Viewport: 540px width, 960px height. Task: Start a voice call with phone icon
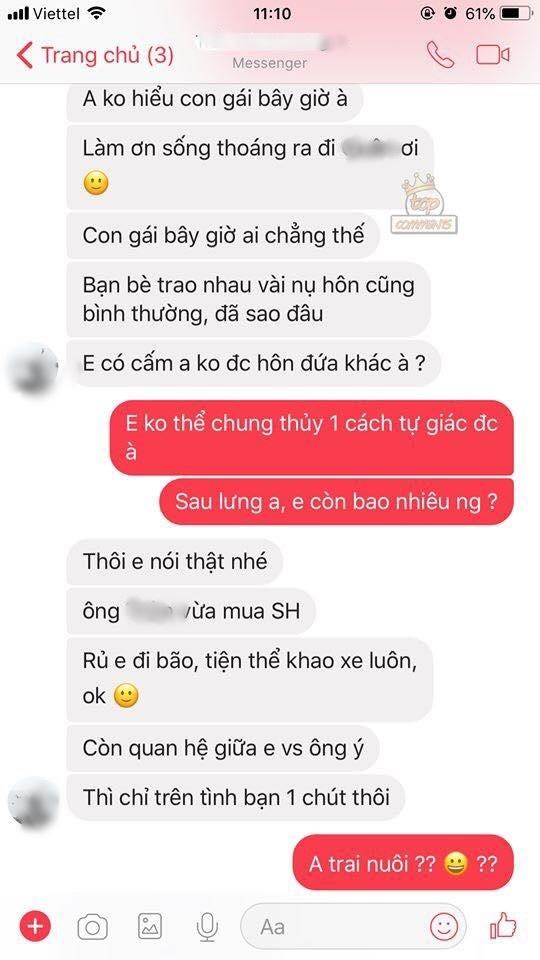coord(440,54)
